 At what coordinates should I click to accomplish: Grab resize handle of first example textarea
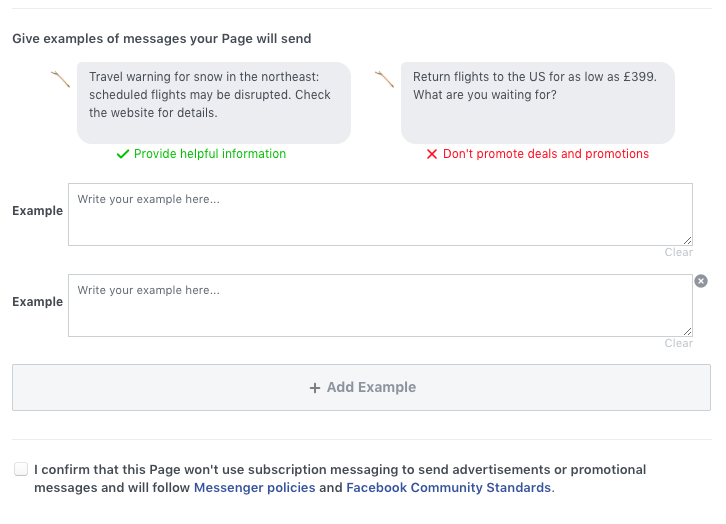pos(688,240)
